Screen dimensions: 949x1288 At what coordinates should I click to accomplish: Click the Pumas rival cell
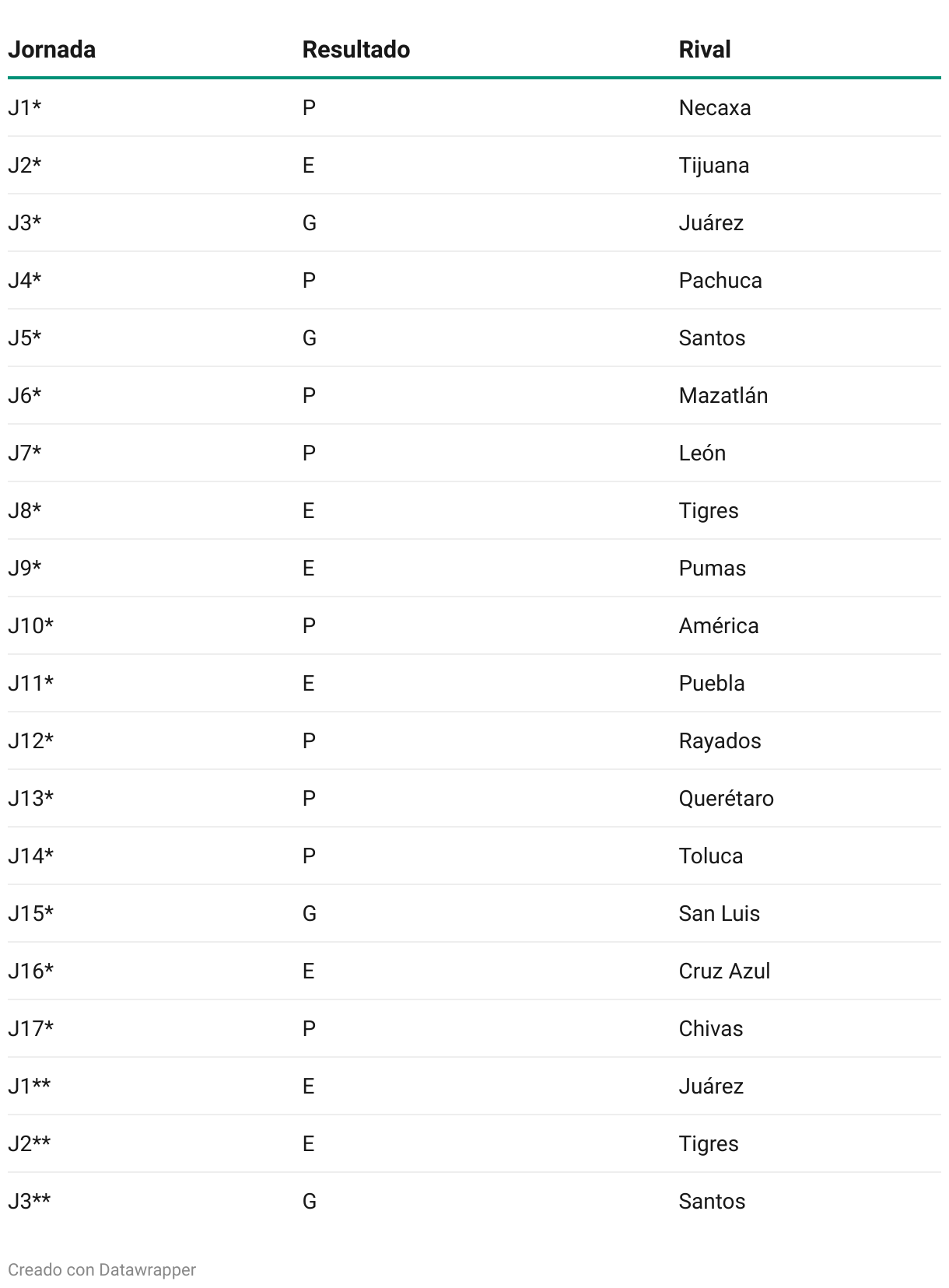(713, 568)
